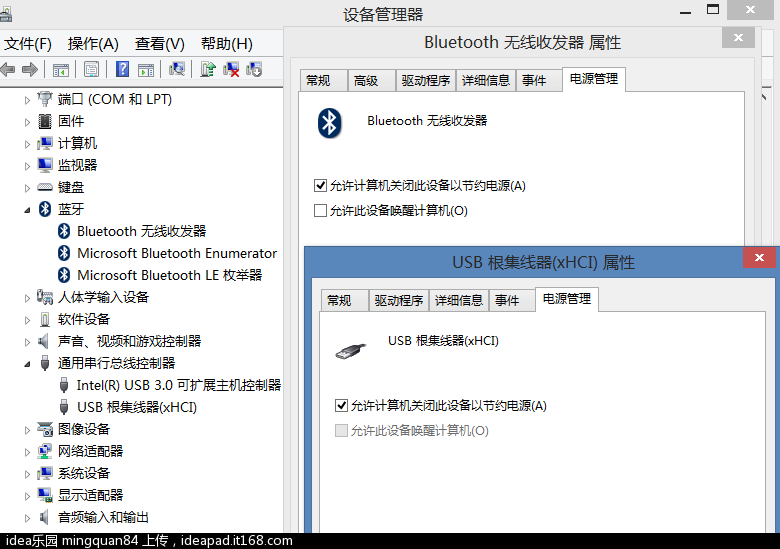Click the 蓝牙 Bluetooth category icon
This screenshot has width=780, height=549.
(45, 209)
